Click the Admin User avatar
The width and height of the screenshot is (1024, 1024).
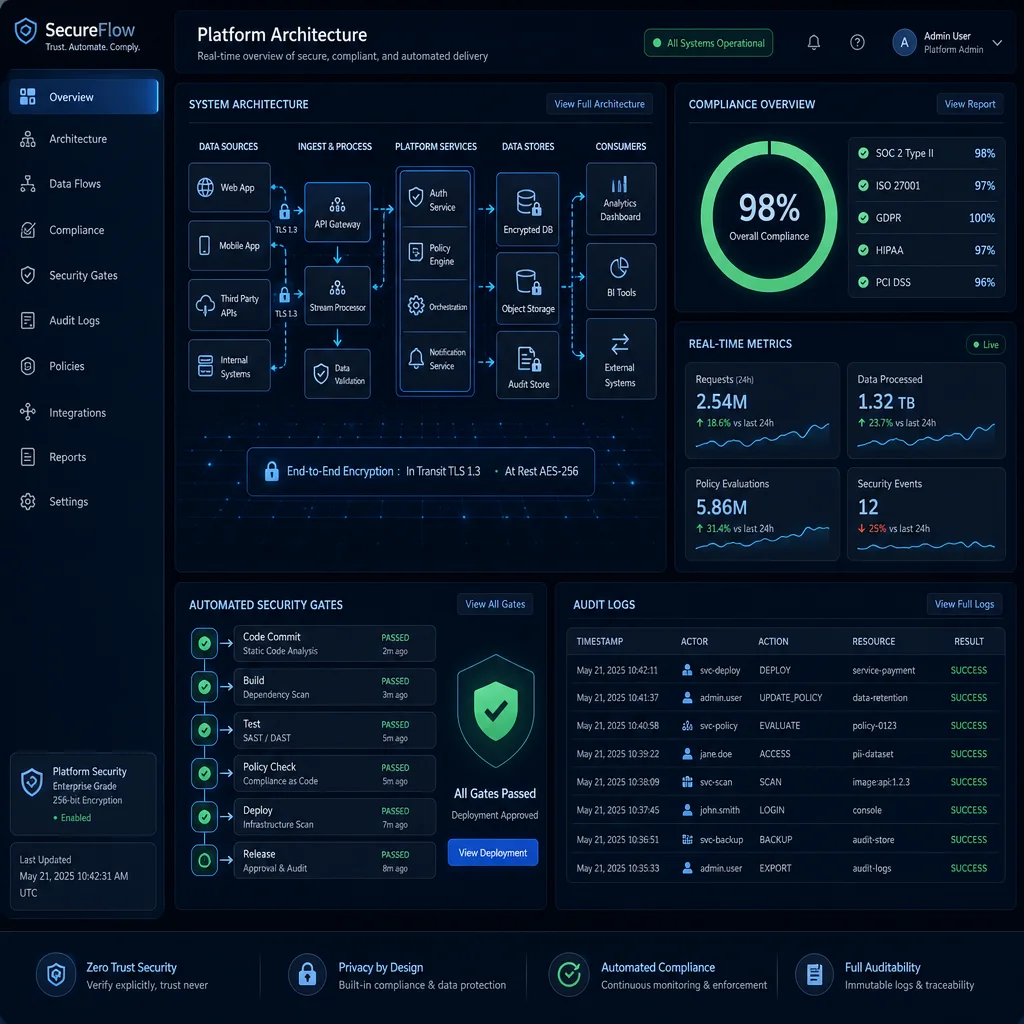pos(904,42)
